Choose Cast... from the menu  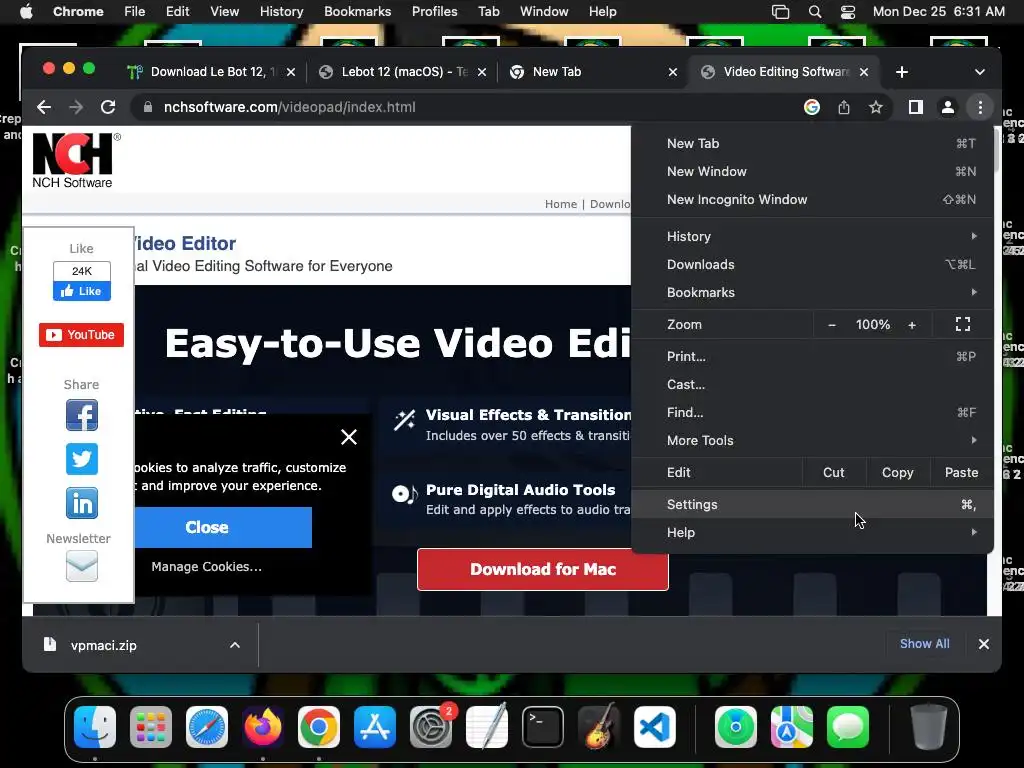pos(812,385)
